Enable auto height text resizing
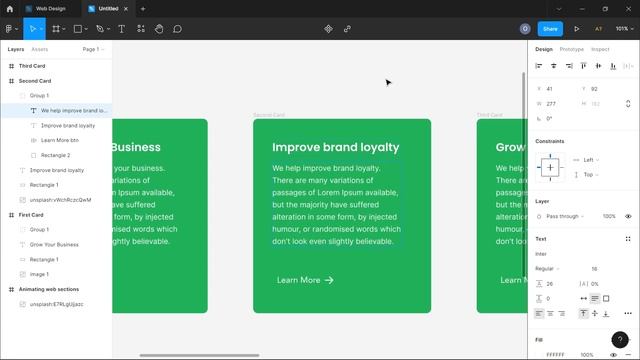Screen dimensions: 640x360 [595, 299]
